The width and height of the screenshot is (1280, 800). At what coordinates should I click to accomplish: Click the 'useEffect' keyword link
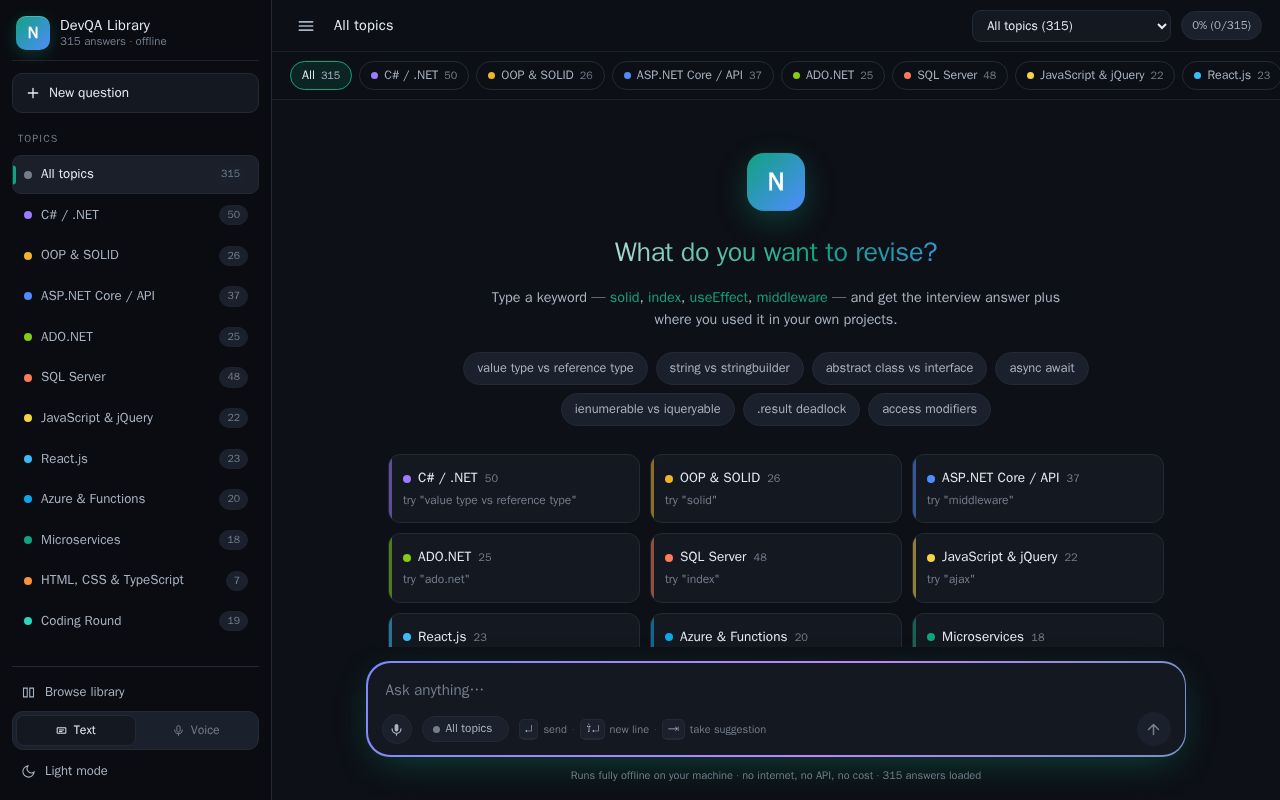pyautogui.click(x=718, y=298)
